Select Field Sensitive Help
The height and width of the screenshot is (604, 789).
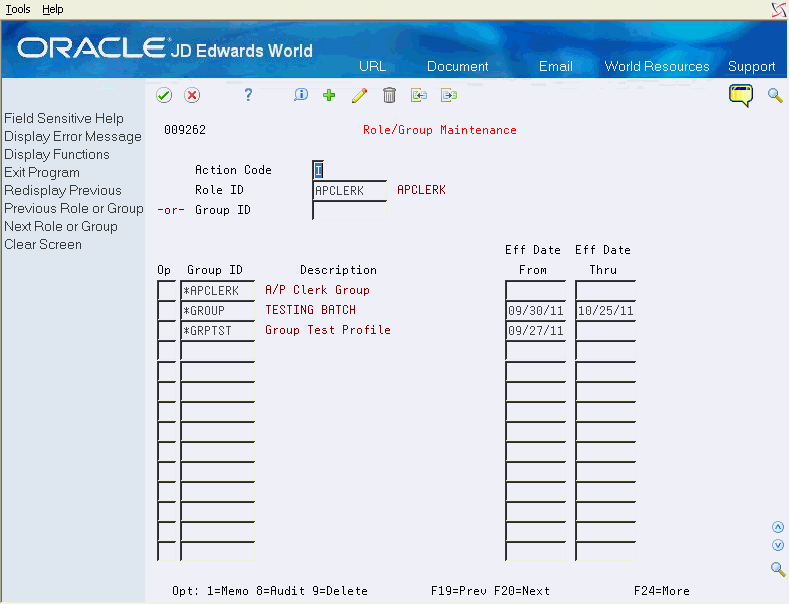[64, 118]
